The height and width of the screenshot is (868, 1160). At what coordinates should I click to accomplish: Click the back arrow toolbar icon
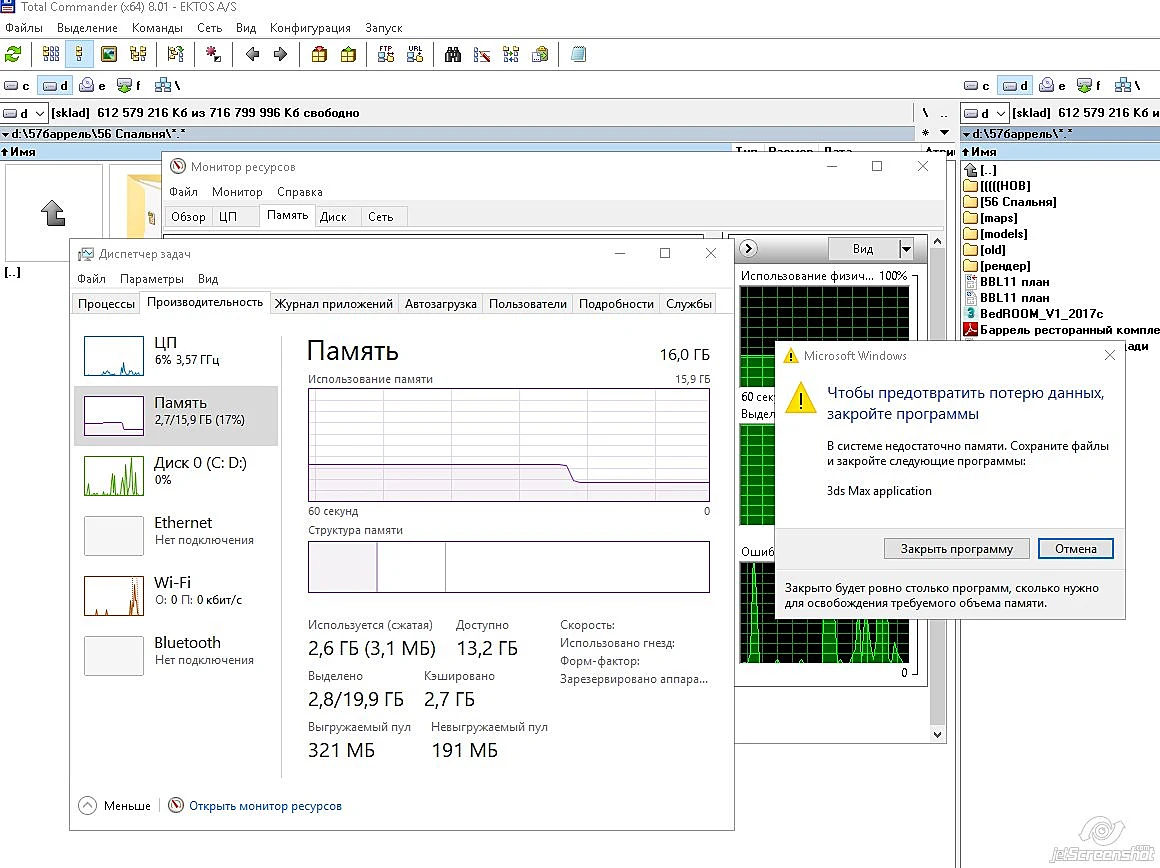coord(252,54)
